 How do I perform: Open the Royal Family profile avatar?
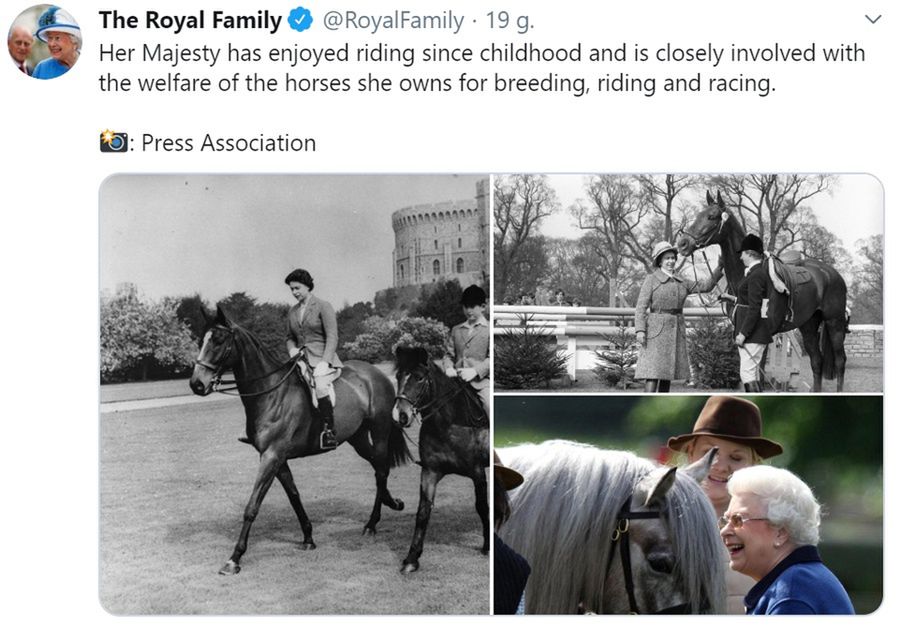coord(43,41)
